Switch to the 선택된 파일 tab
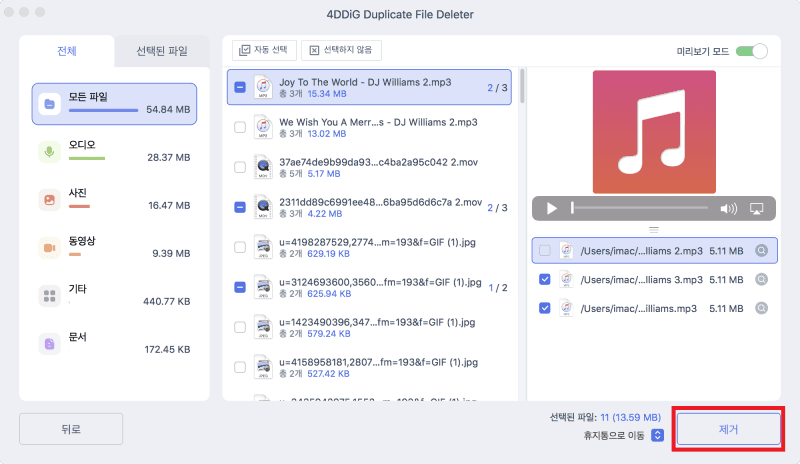This screenshot has width=800, height=464. [161, 50]
